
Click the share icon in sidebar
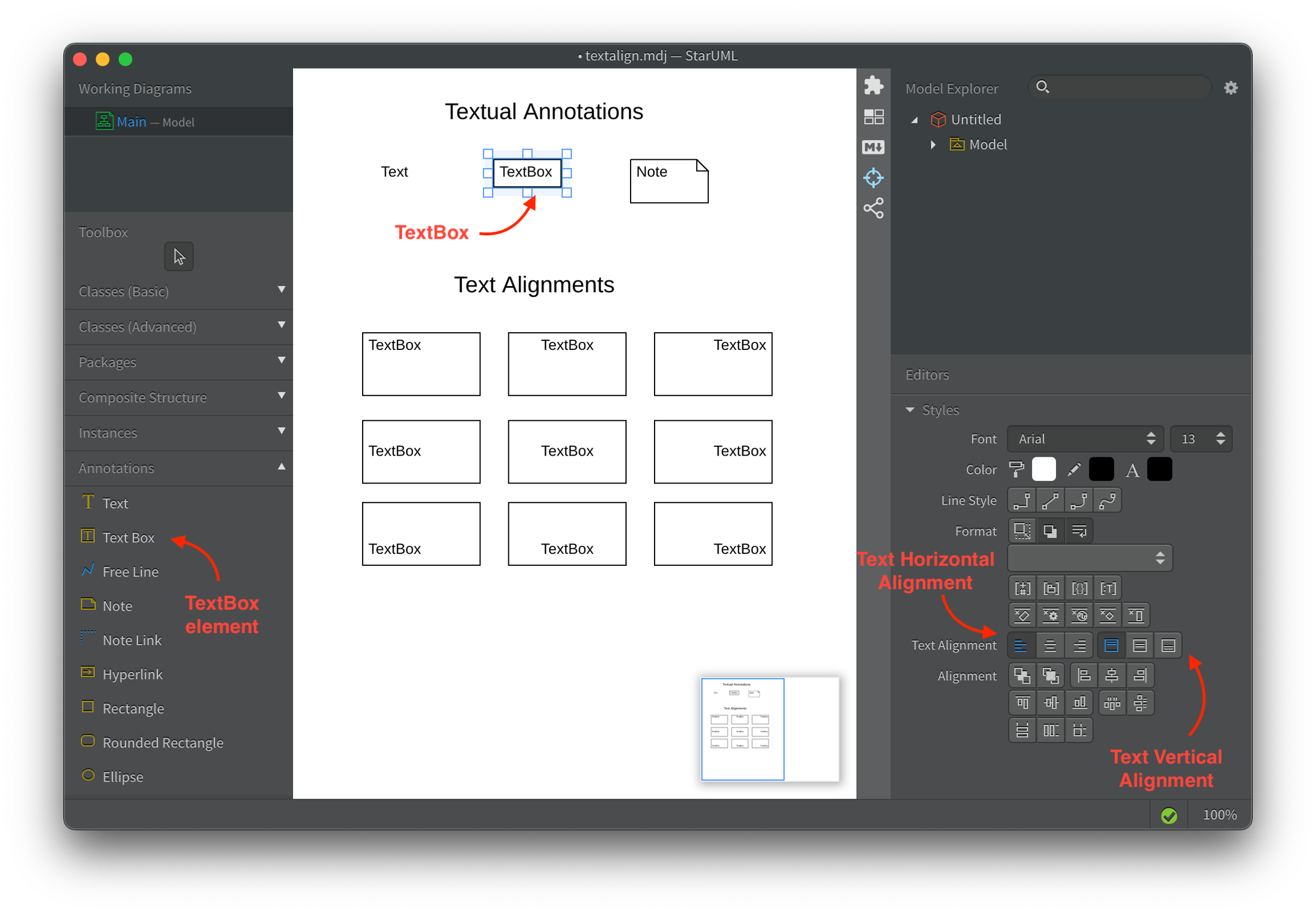pyautogui.click(x=873, y=208)
